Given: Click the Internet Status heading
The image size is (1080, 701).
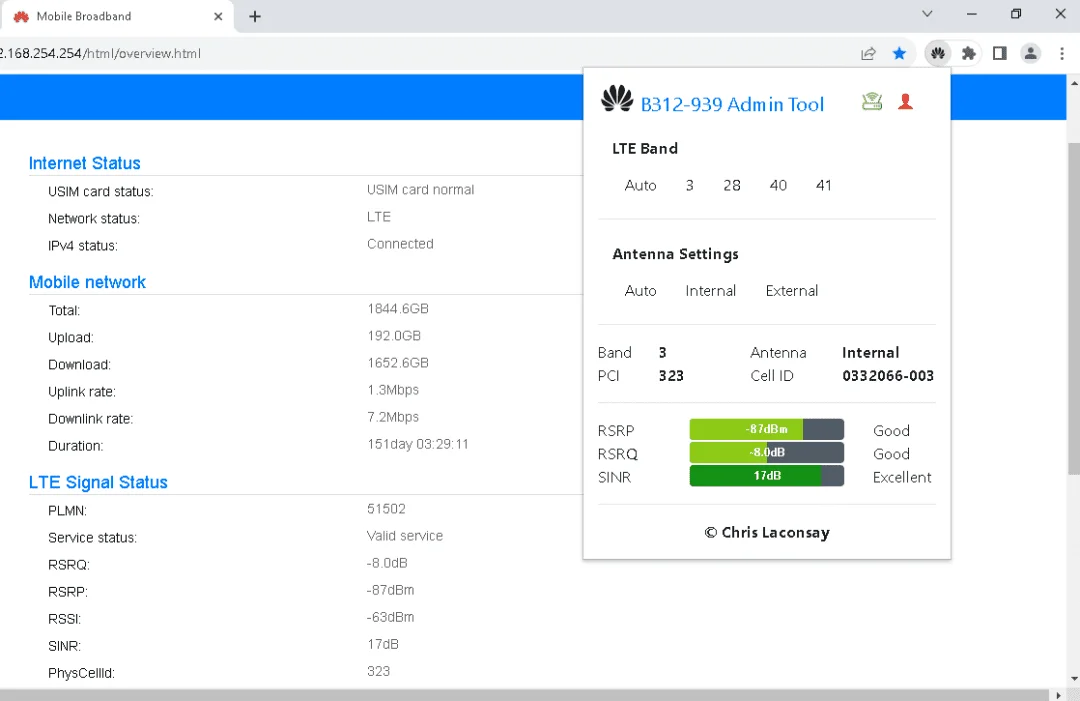Looking at the screenshot, I should (85, 163).
